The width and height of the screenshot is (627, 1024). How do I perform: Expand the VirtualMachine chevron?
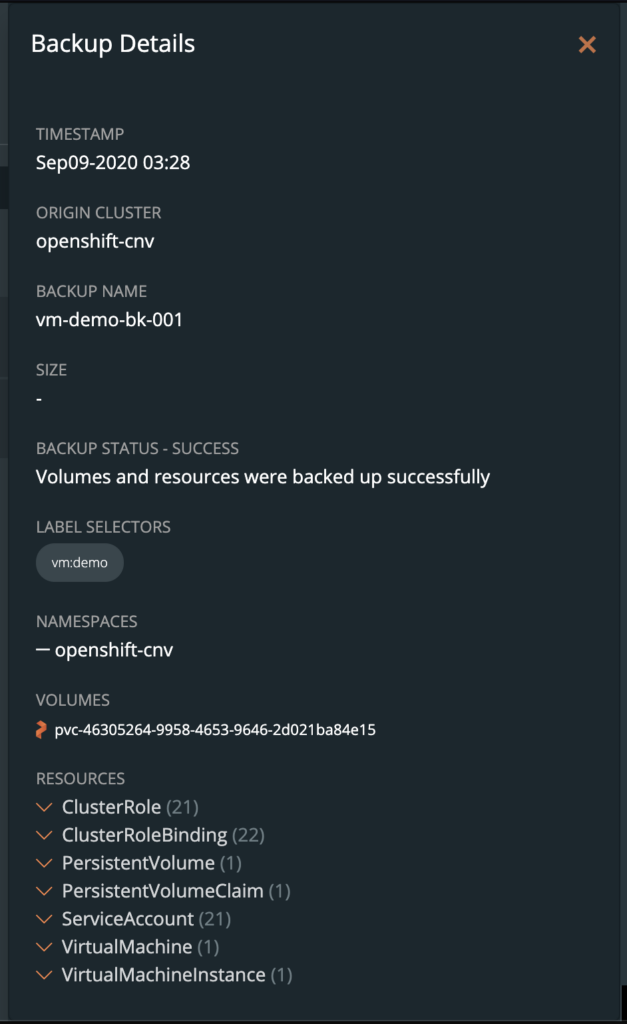click(44, 947)
